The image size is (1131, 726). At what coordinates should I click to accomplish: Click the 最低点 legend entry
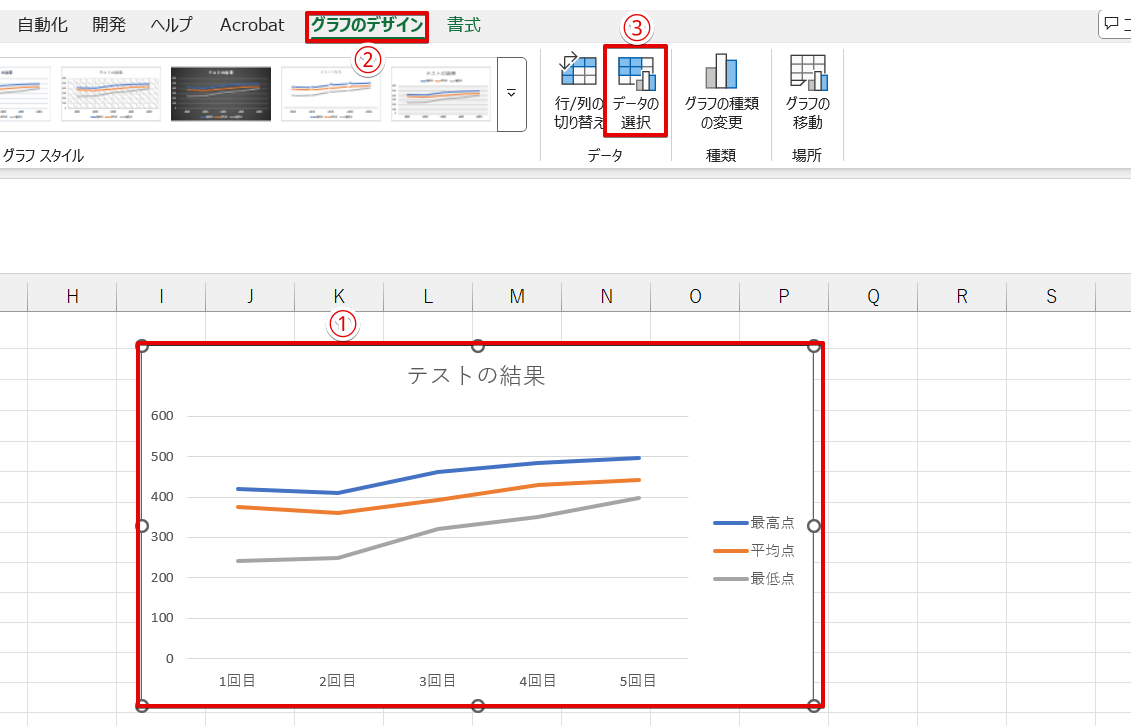tap(771, 578)
